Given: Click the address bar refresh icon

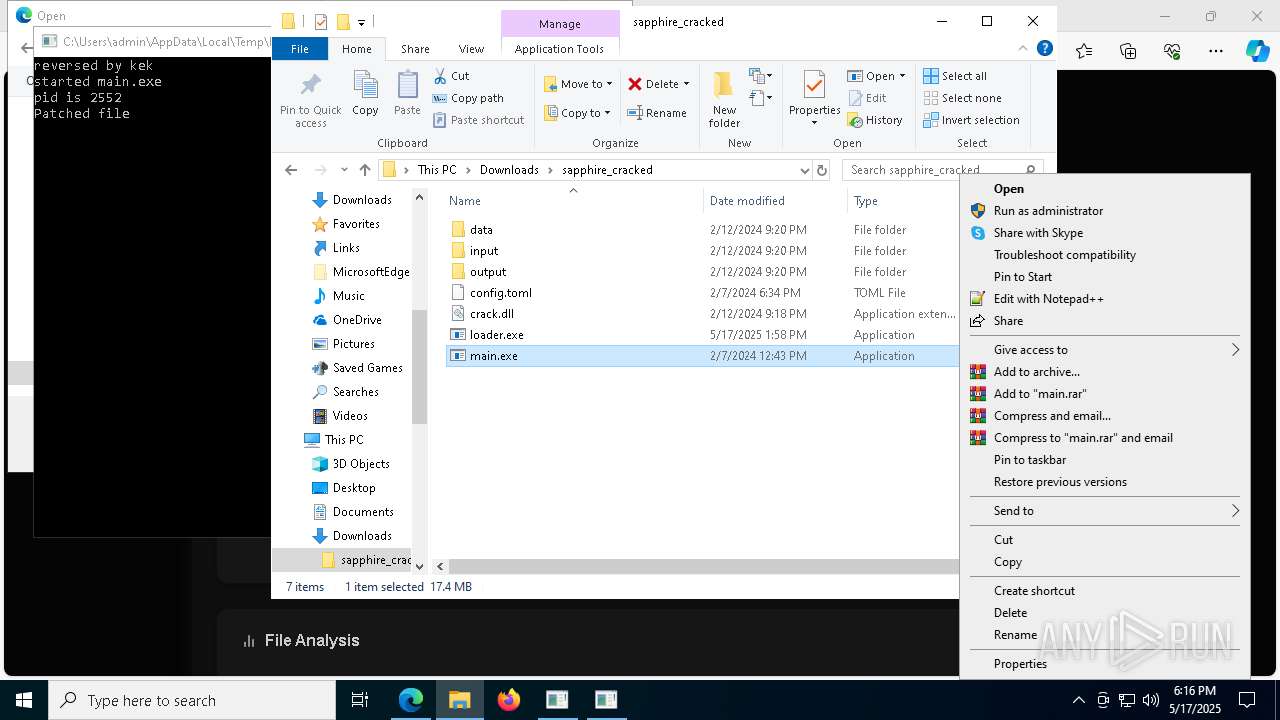Looking at the screenshot, I should (822, 170).
